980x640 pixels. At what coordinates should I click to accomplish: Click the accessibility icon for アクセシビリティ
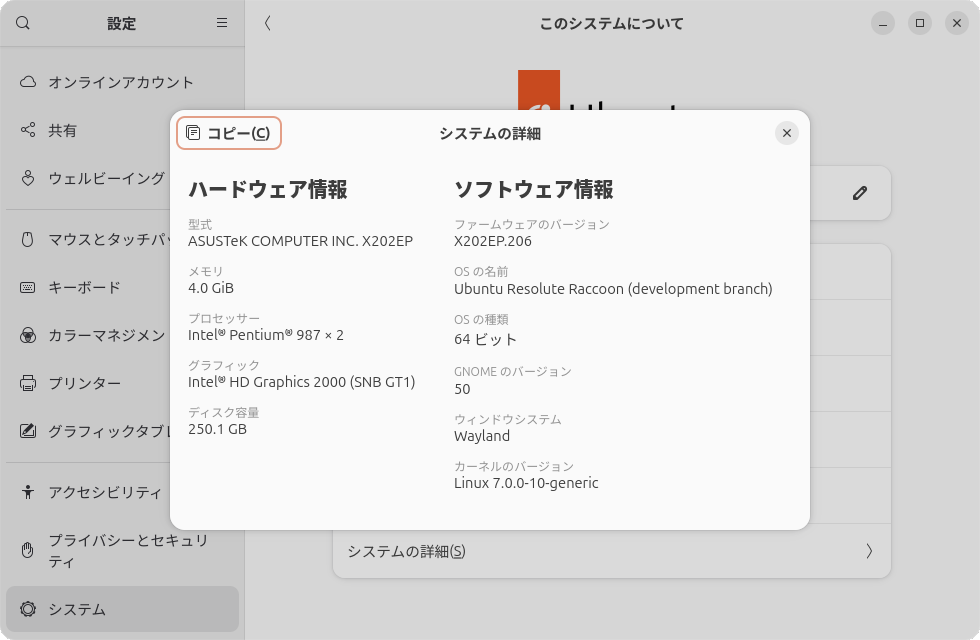pos(28,492)
